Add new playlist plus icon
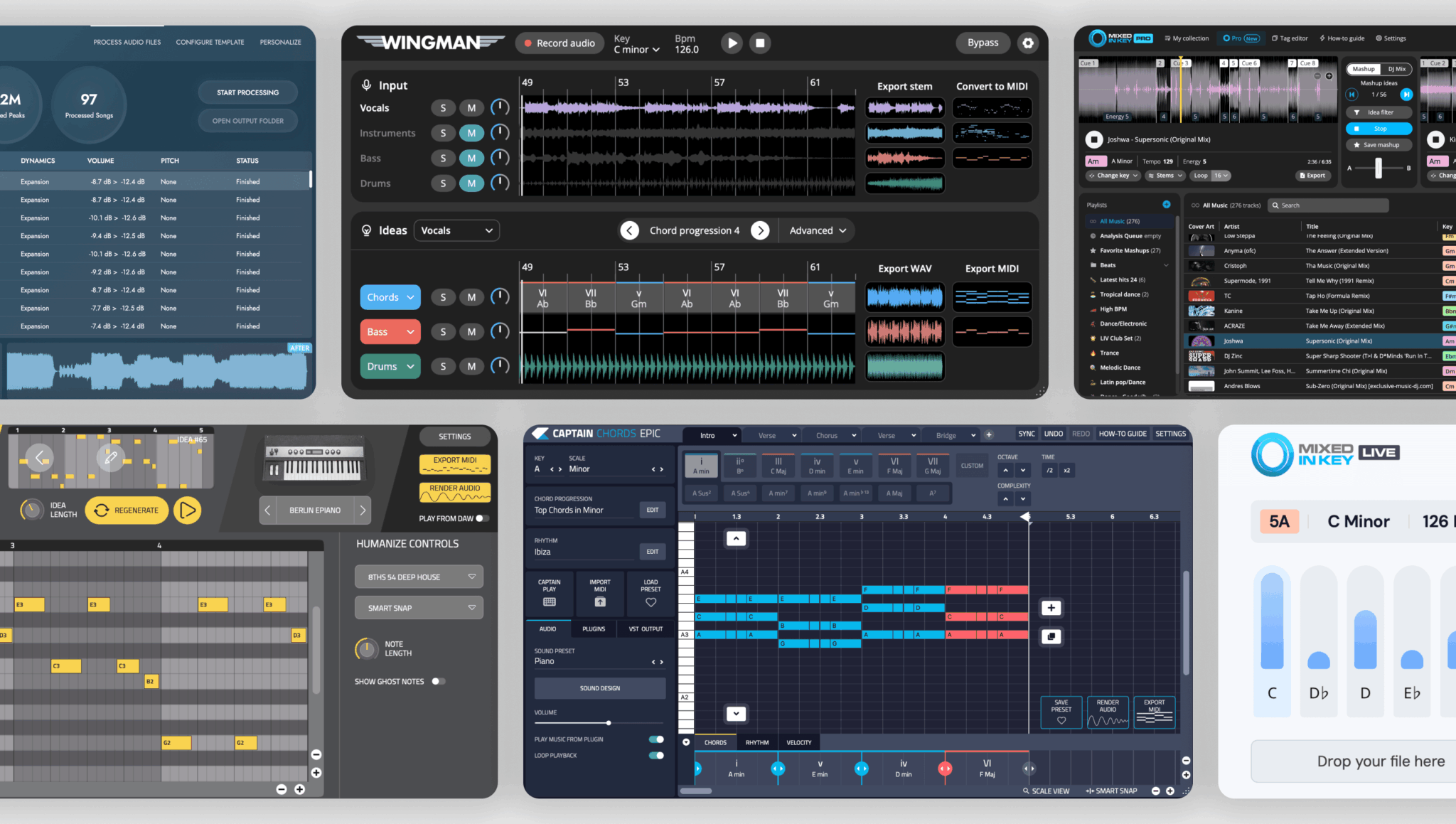This screenshot has height=824, width=1456. 1167,205
